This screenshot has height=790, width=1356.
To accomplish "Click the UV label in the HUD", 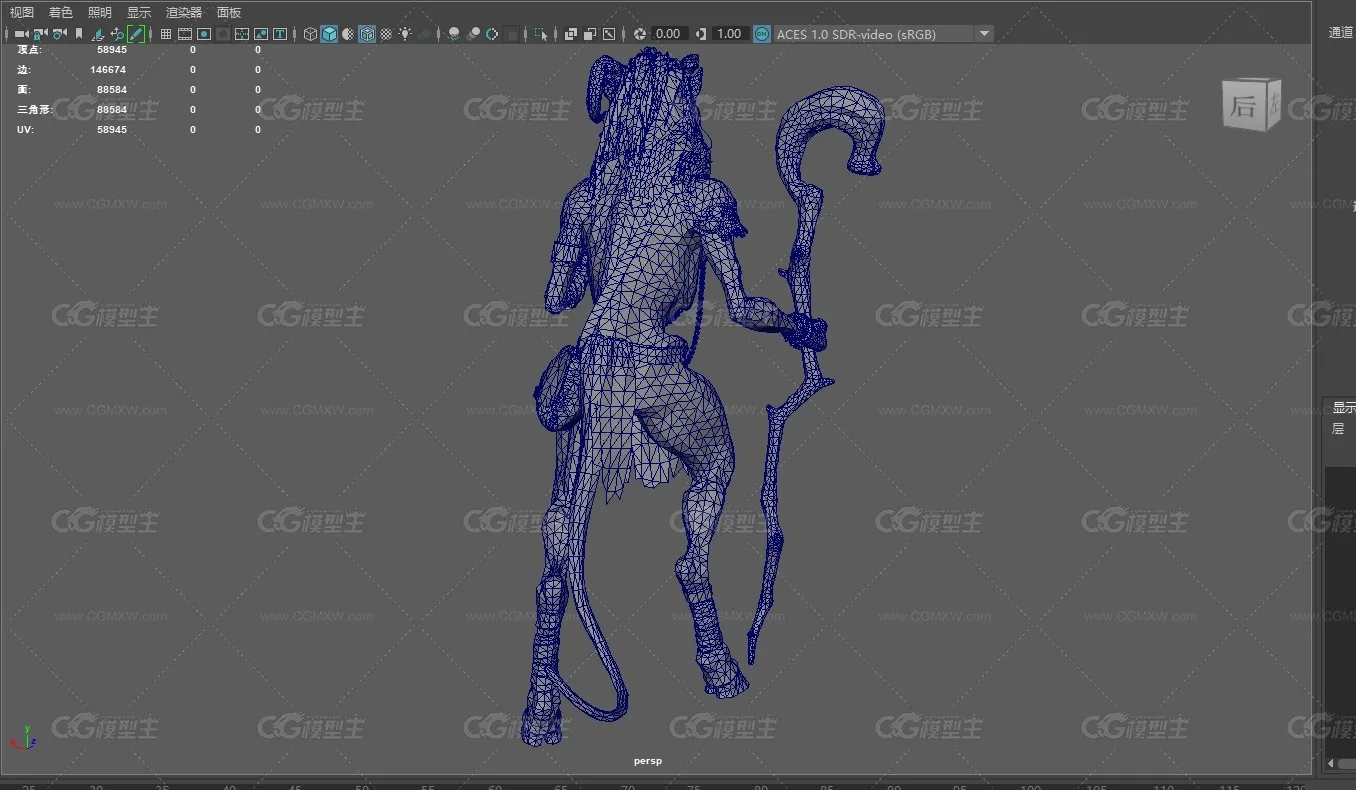I will click(x=25, y=130).
